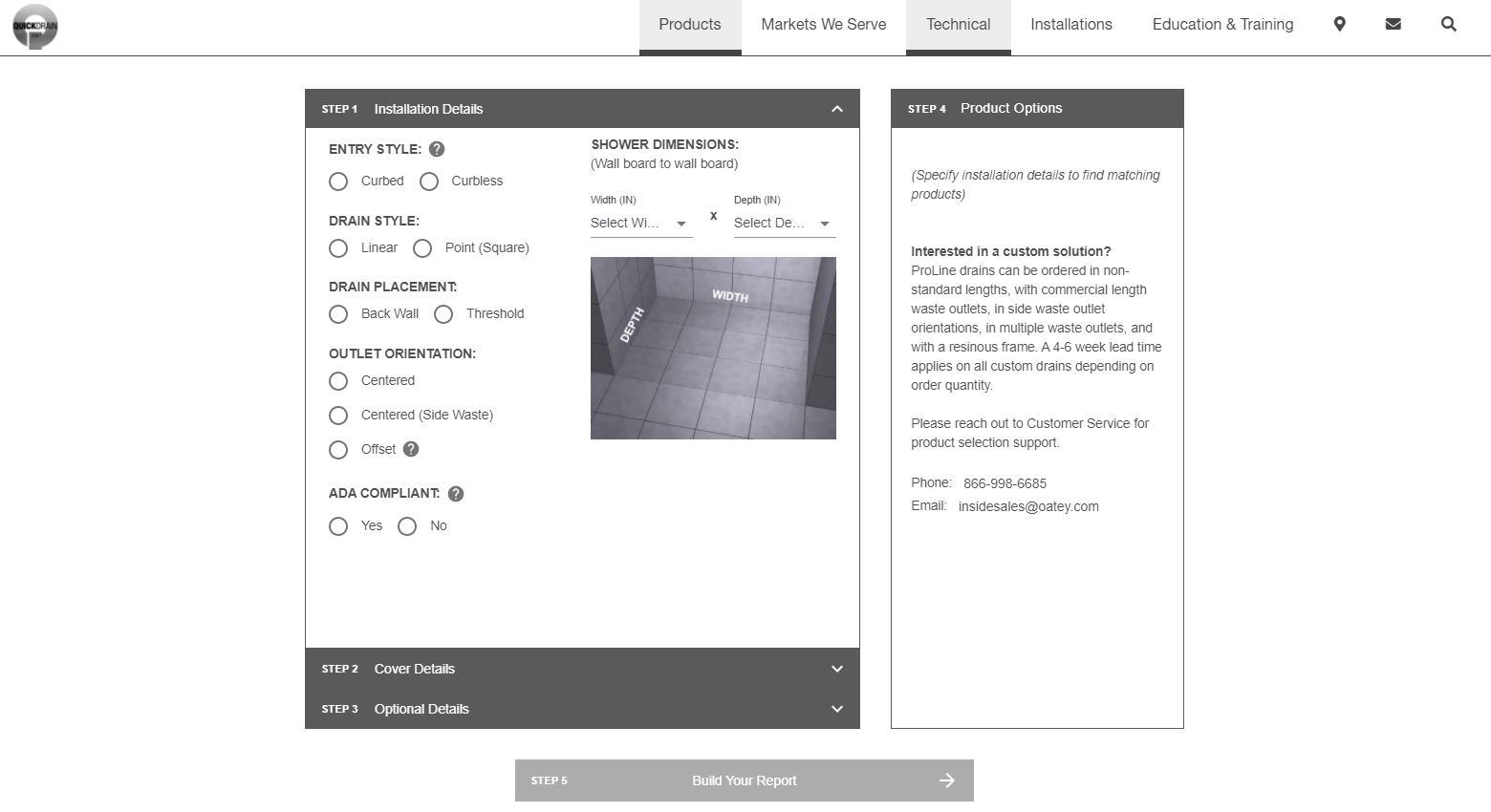Screen dimensions: 1491x812
Task: Click the shower dimensions diagram image
Action: pos(713,348)
